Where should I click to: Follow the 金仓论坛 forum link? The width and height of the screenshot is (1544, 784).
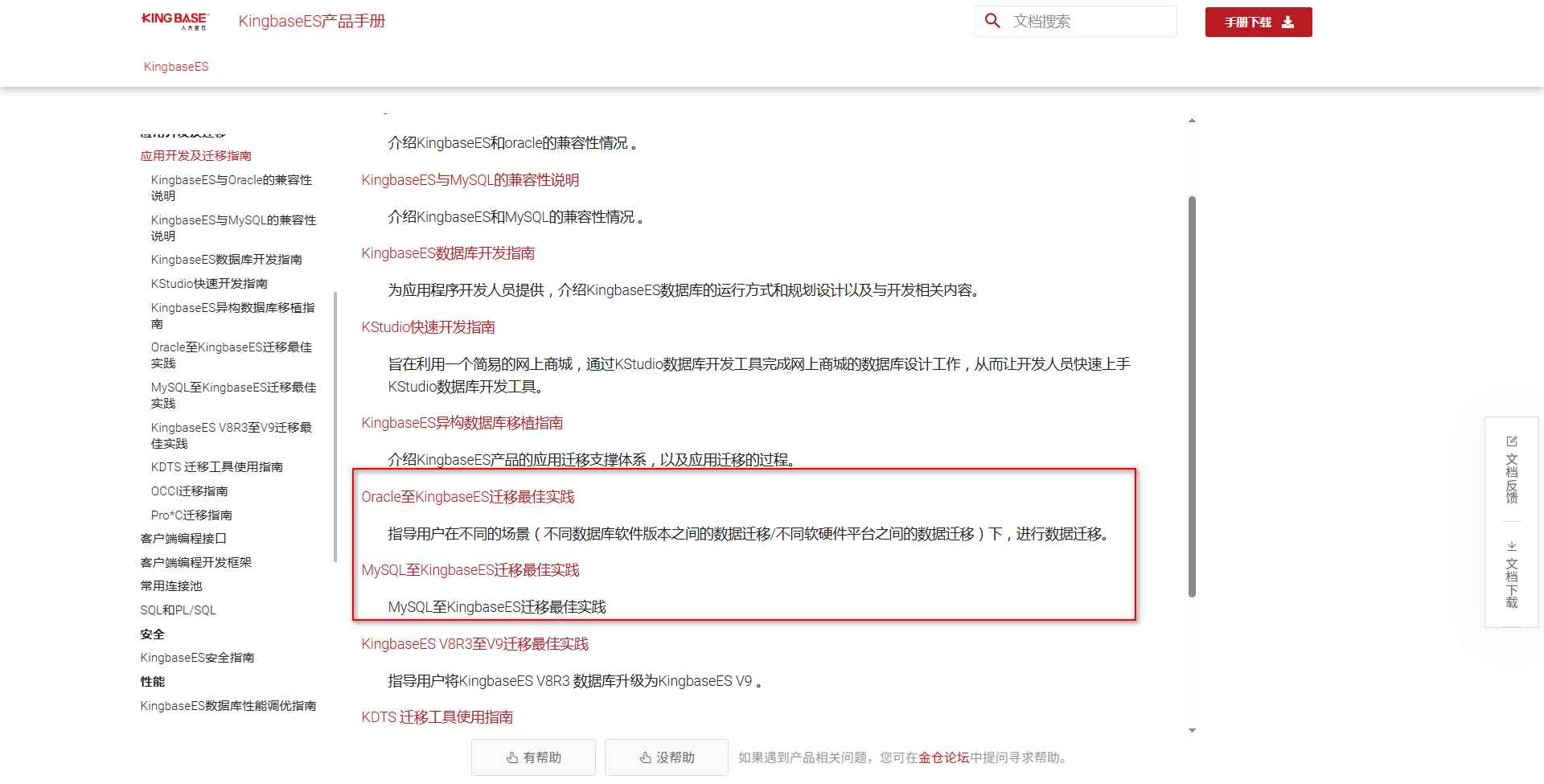[x=943, y=757]
